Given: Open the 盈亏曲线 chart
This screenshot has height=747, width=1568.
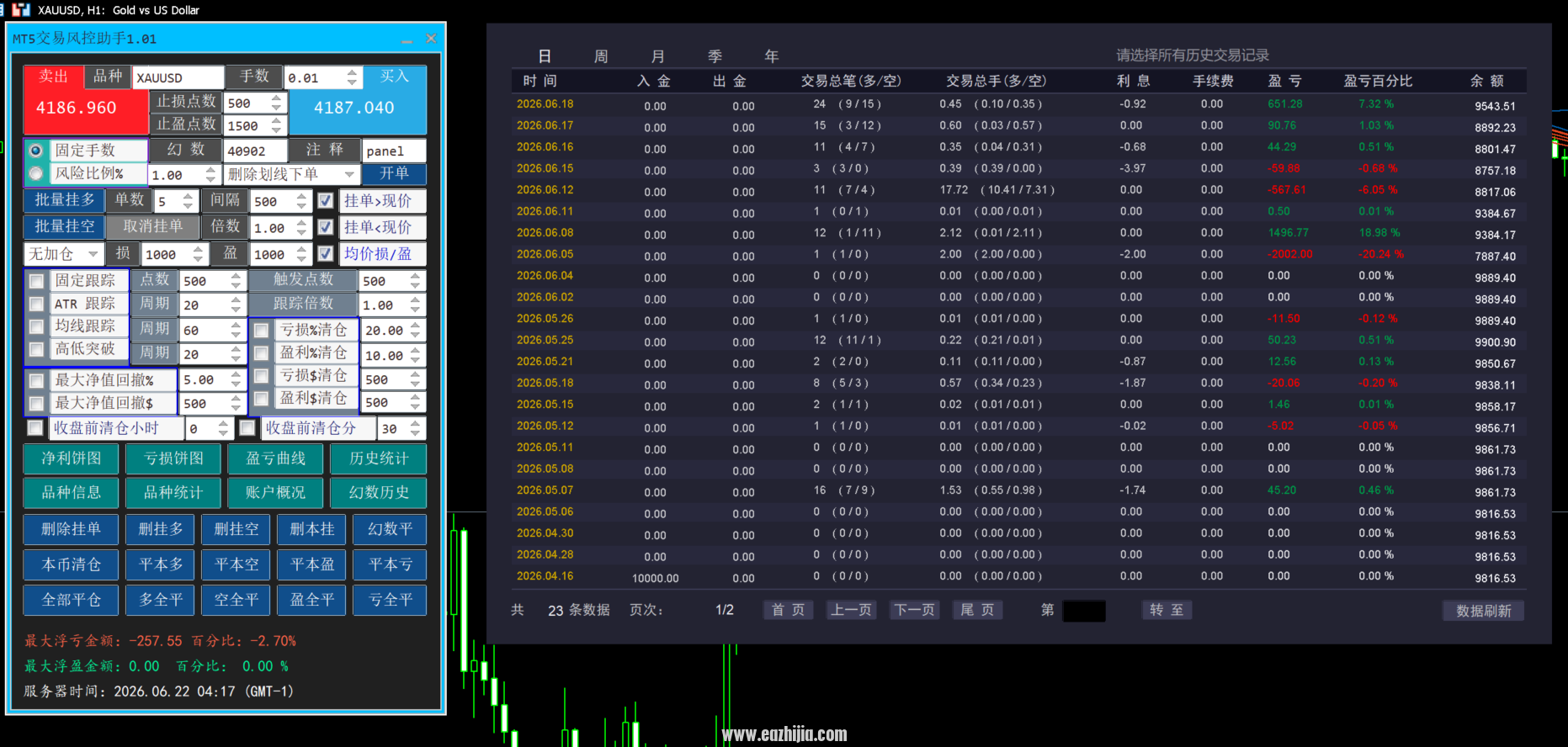Looking at the screenshot, I should pyautogui.click(x=275, y=459).
